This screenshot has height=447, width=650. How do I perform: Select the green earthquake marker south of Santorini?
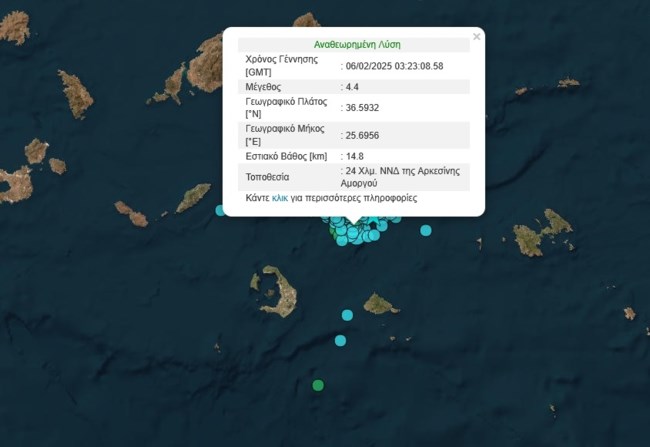(x=318, y=385)
